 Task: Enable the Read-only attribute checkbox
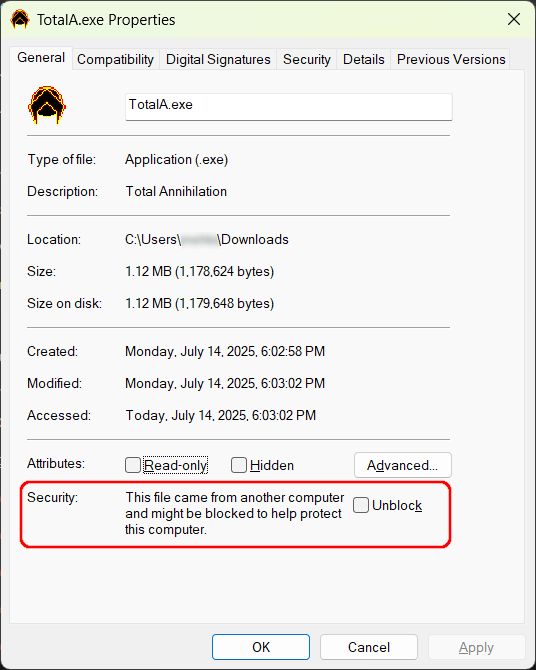click(x=133, y=465)
